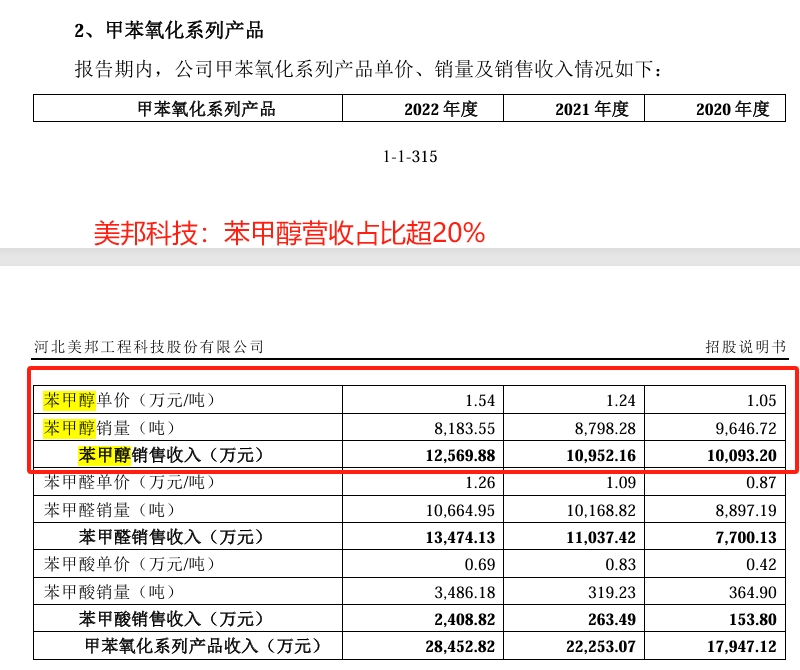Click the value '319.23'
800x670 pixels.
[x=612, y=592]
